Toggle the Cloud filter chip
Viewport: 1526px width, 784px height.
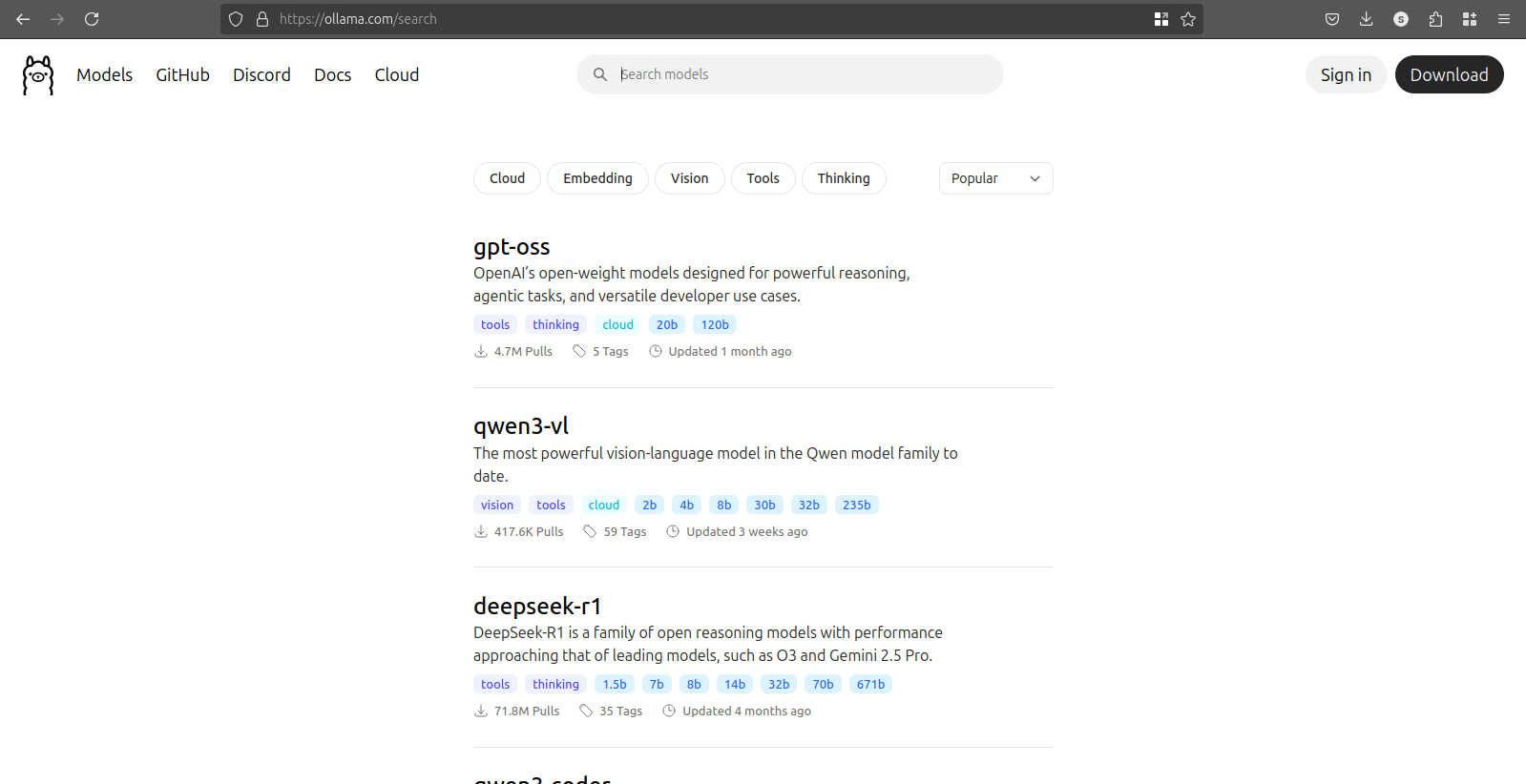507,178
